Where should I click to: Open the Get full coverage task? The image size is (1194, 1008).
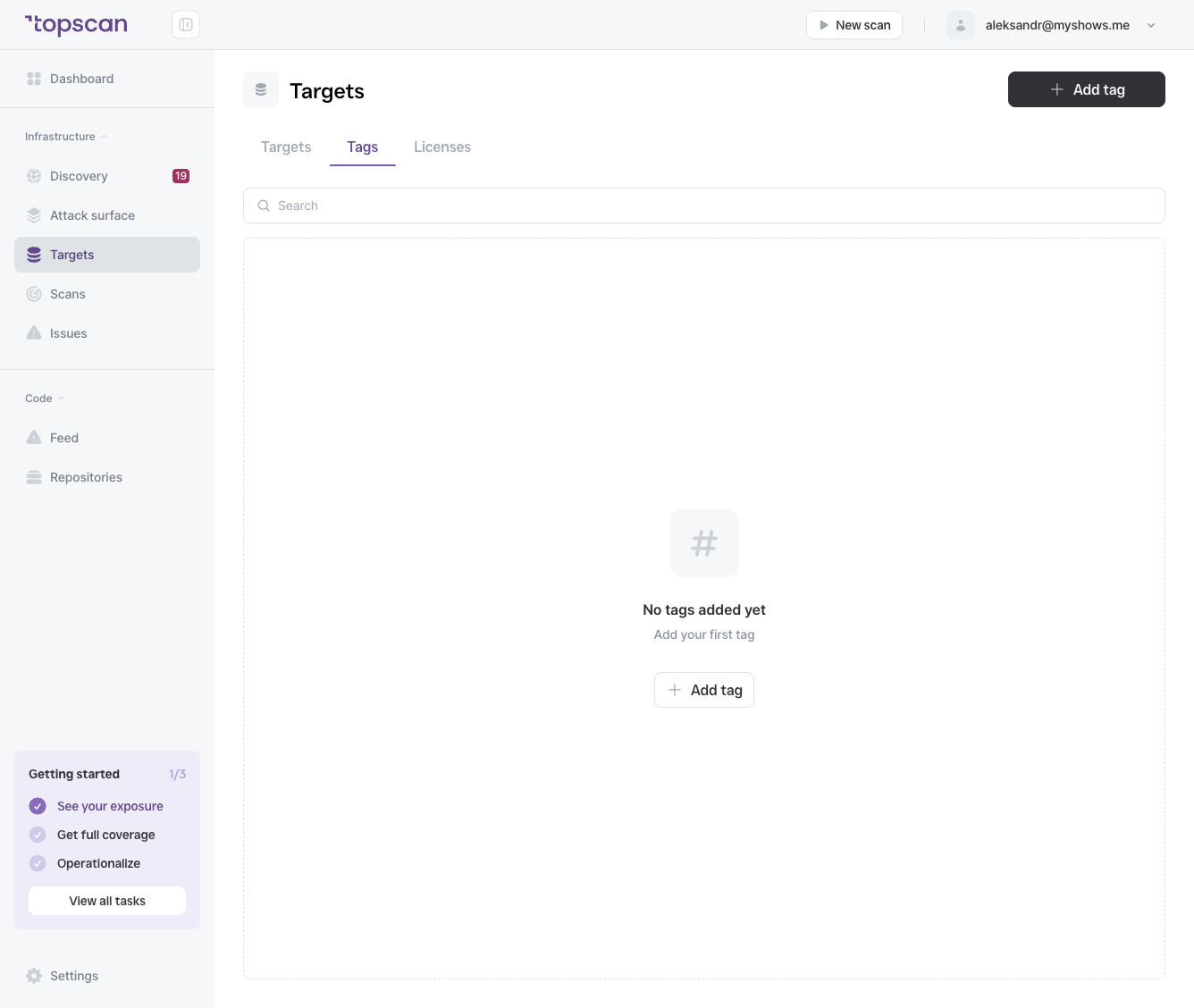[x=106, y=835]
